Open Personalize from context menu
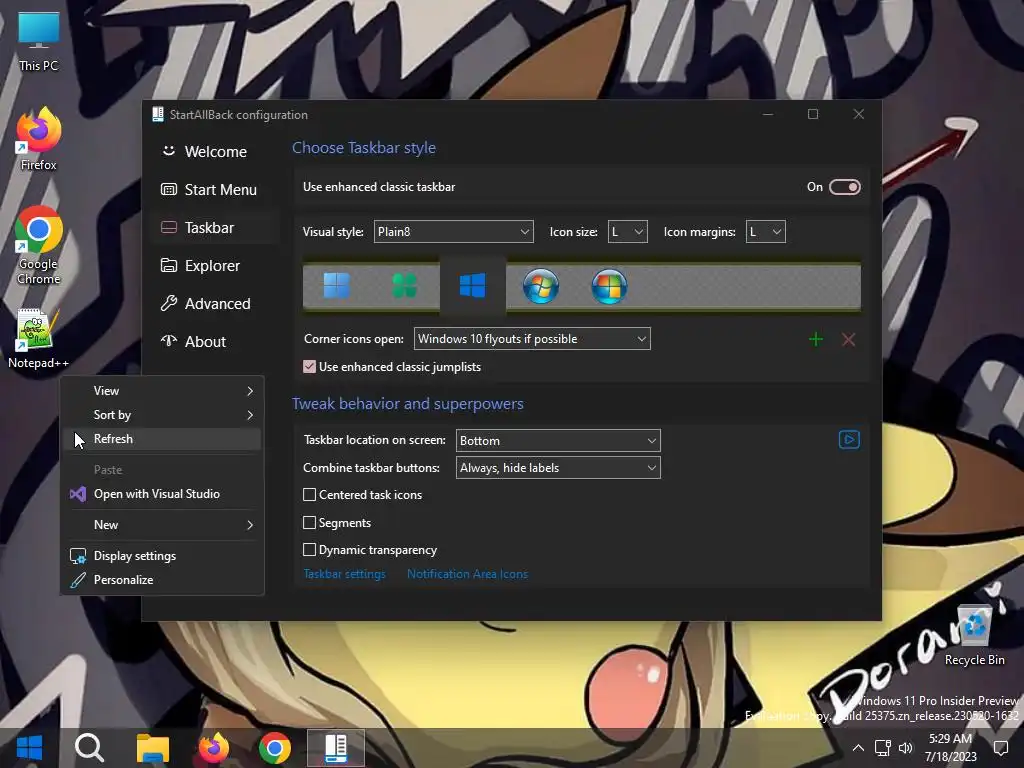 coord(162,580)
